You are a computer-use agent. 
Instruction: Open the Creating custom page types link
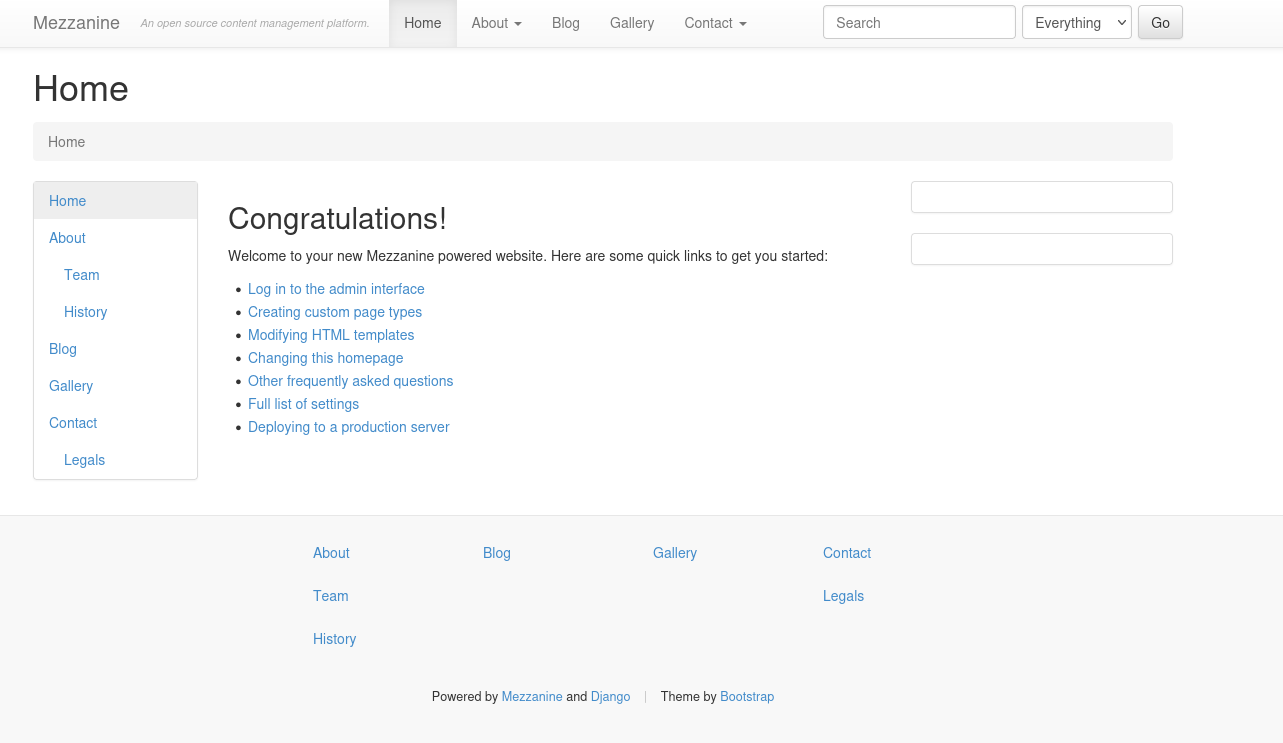[x=334, y=312]
